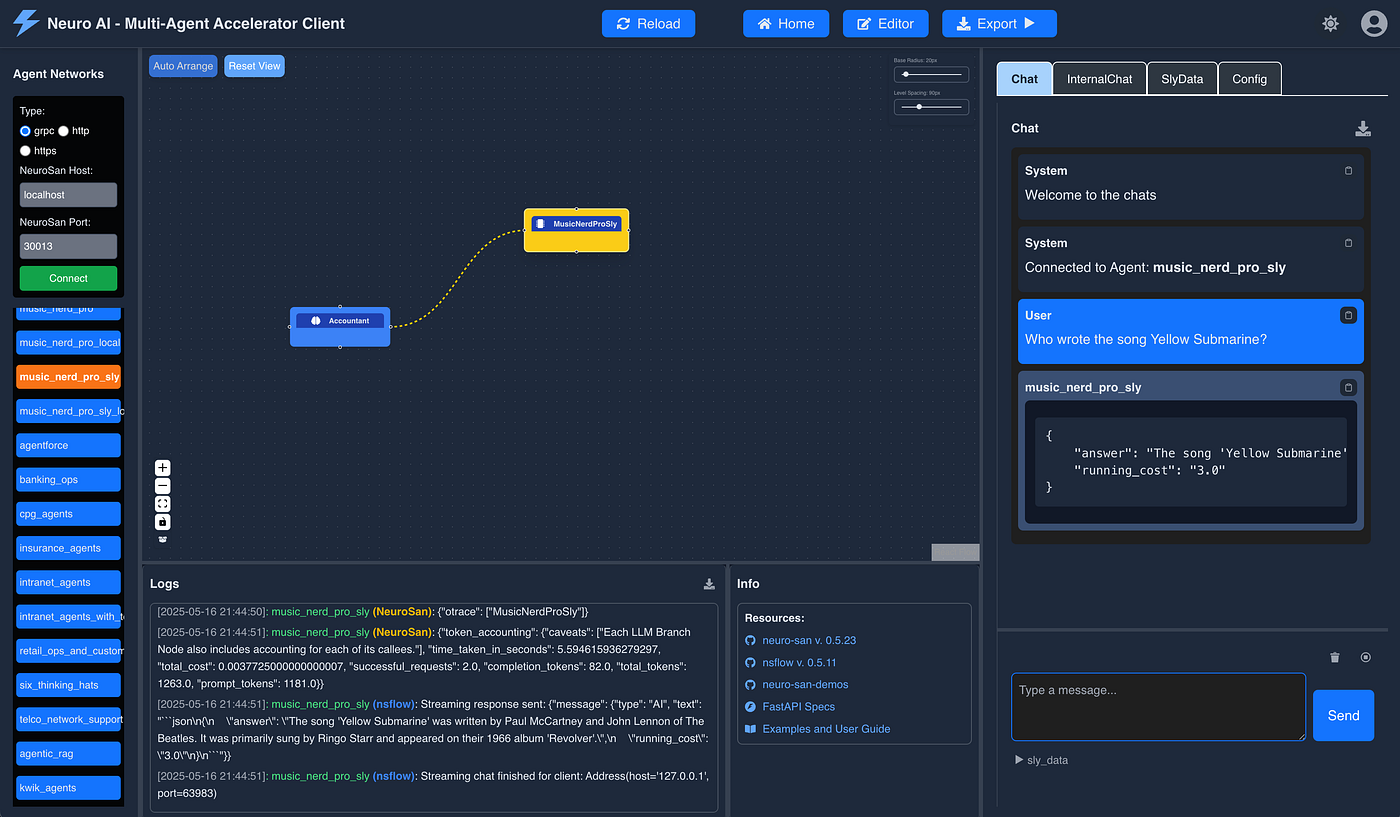Zoom out of the agent graph
The height and width of the screenshot is (817, 1400).
pos(163,486)
